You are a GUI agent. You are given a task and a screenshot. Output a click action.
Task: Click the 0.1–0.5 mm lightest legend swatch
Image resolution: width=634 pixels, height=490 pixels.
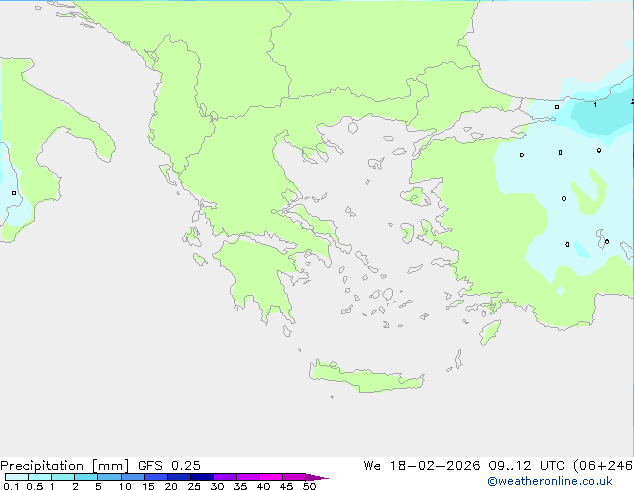coord(17,477)
